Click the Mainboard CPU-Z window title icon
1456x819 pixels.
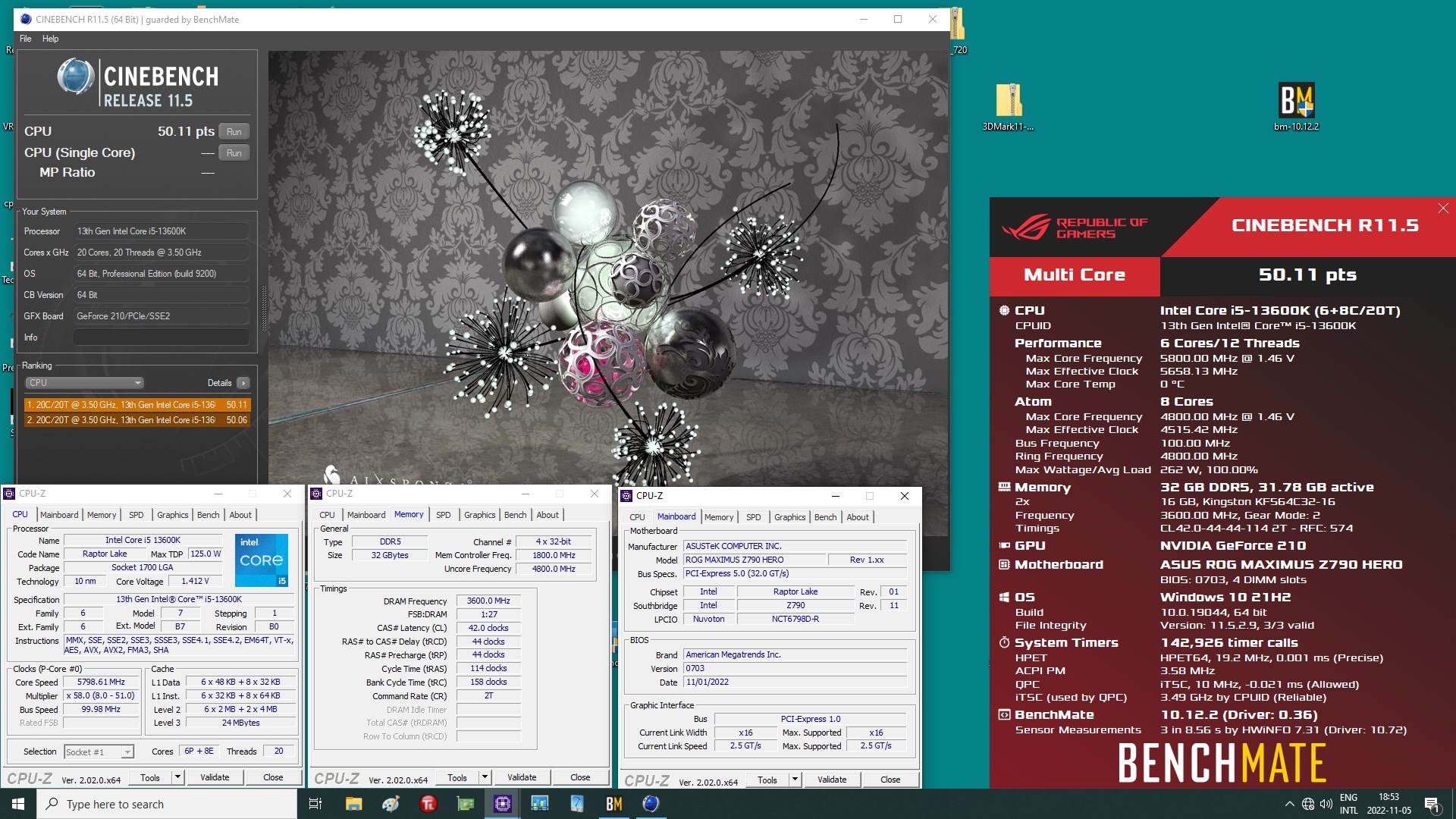click(626, 496)
